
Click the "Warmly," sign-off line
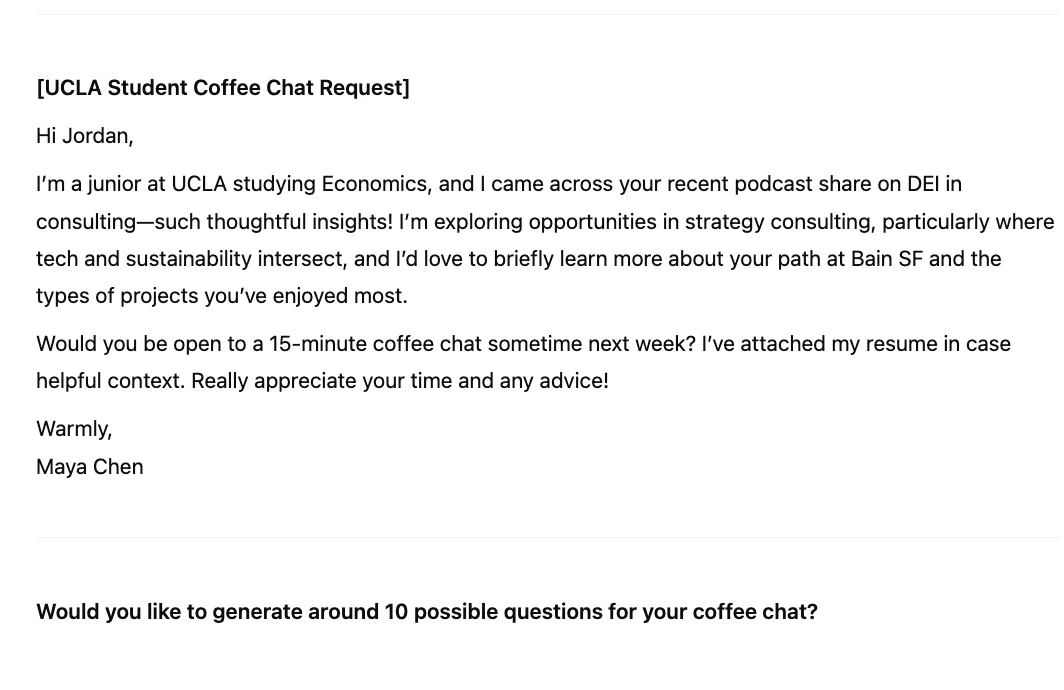pos(74,429)
